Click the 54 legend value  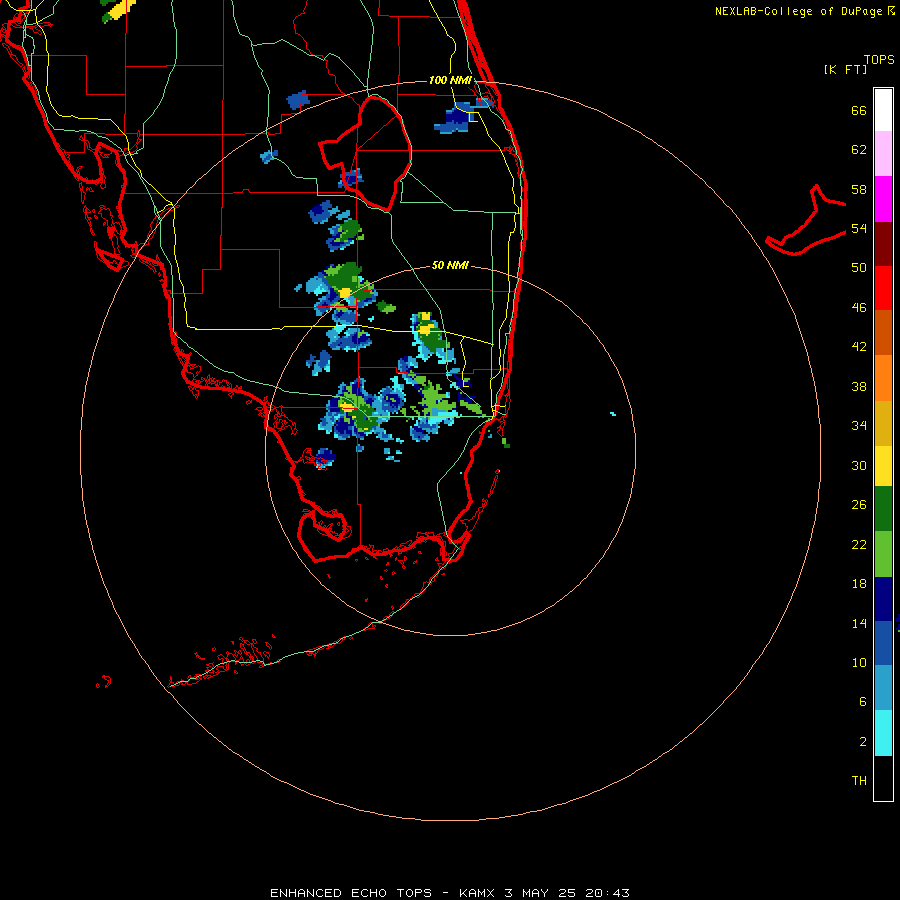pyautogui.click(x=859, y=228)
